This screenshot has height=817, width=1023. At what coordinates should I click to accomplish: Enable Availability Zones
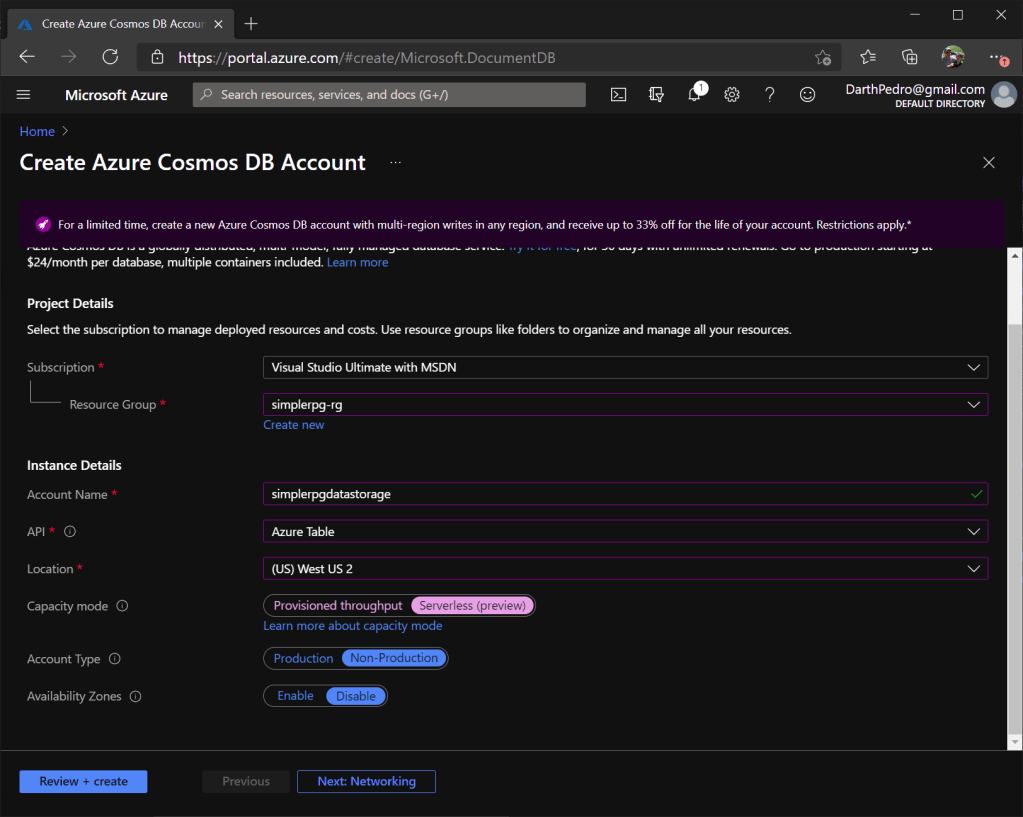click(295, 696)
